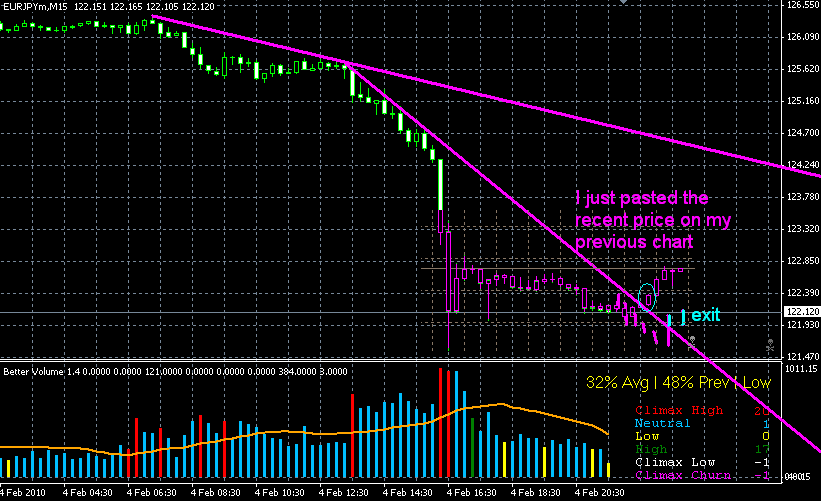This screenshot has width=821, height=501.
Task: Click the 124.700 price axis label
Action: pos(802,133)
